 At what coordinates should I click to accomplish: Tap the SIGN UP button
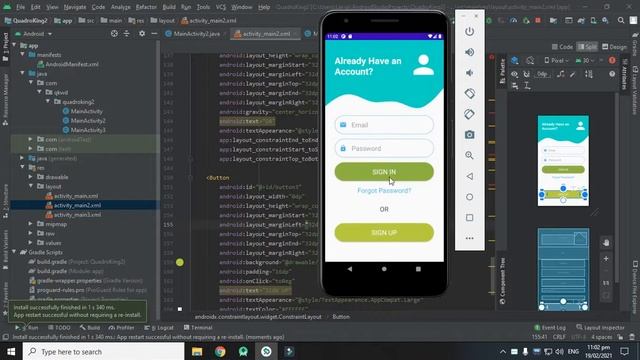(x=384, y=233)
